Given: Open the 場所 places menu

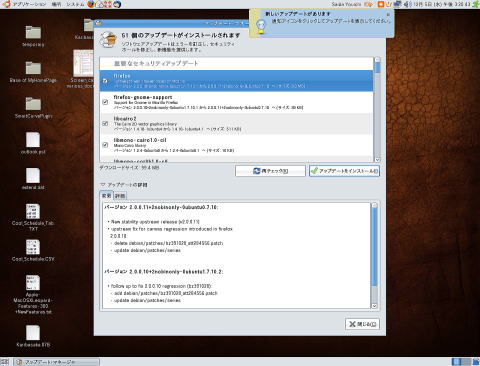Looking at the screenshot, I should (x=56, y=4).
